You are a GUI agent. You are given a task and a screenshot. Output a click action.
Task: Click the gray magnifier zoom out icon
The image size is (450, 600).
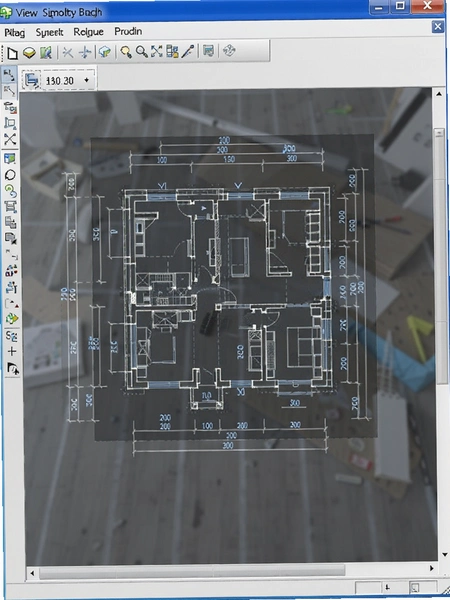coord(142,52)
